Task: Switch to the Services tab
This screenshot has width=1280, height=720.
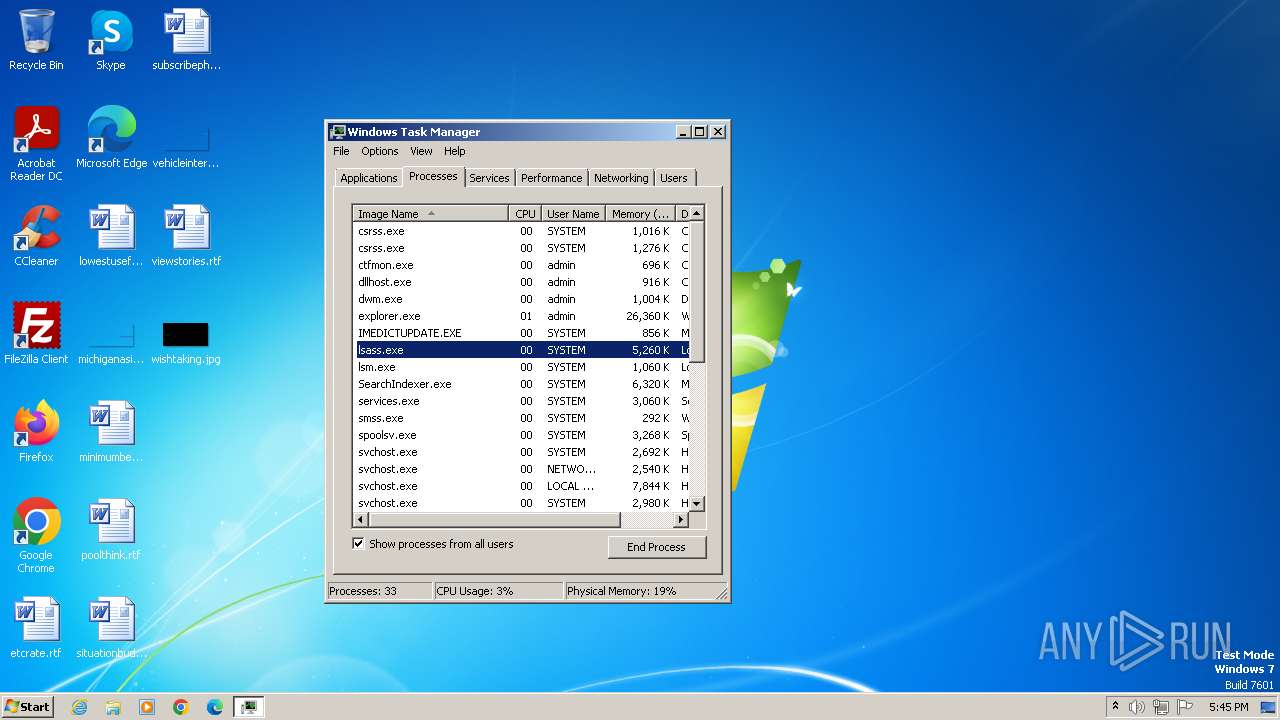Action: (x=489, y=178)
